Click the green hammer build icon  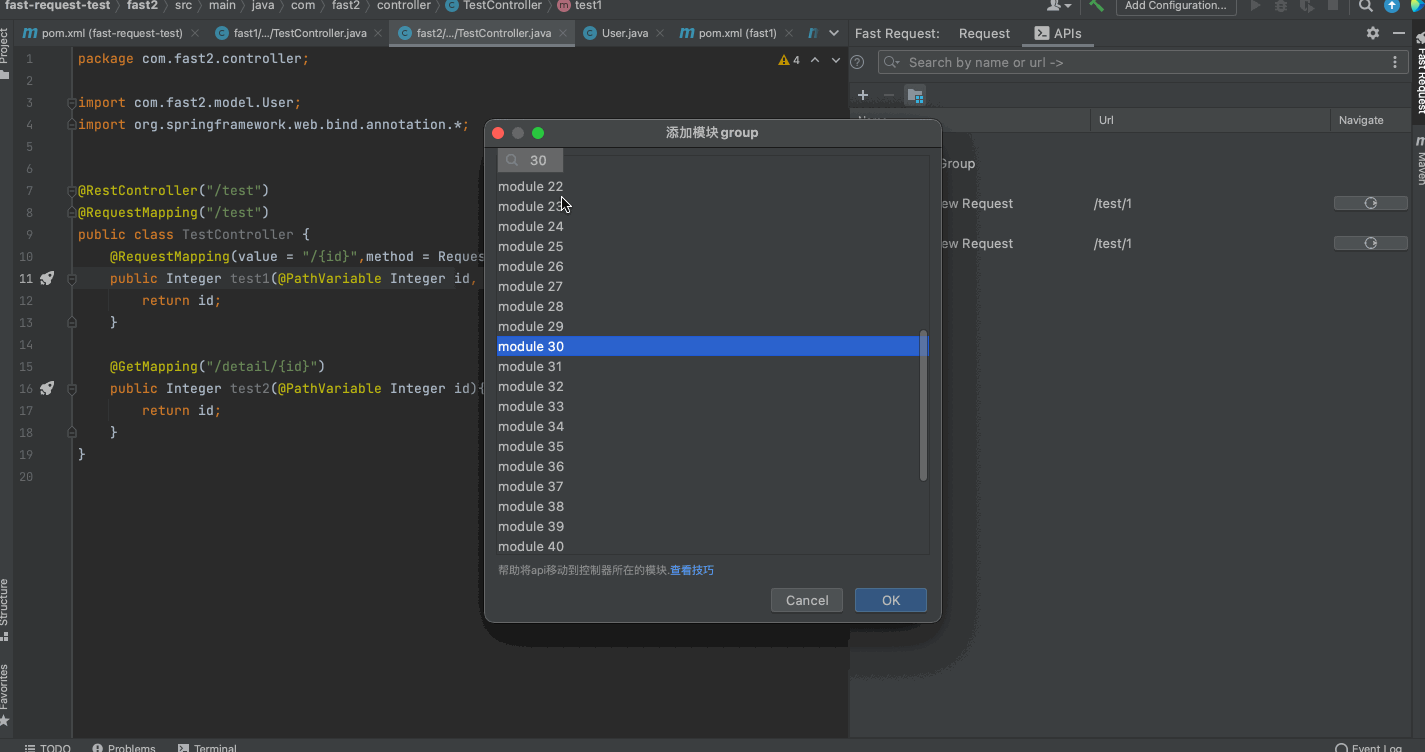(1097, 6)
